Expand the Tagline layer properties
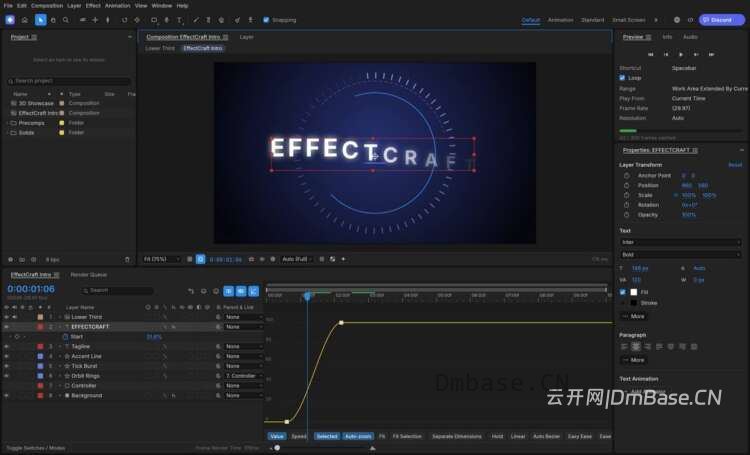This screenshot has height=455, width=750. [60, 346]
